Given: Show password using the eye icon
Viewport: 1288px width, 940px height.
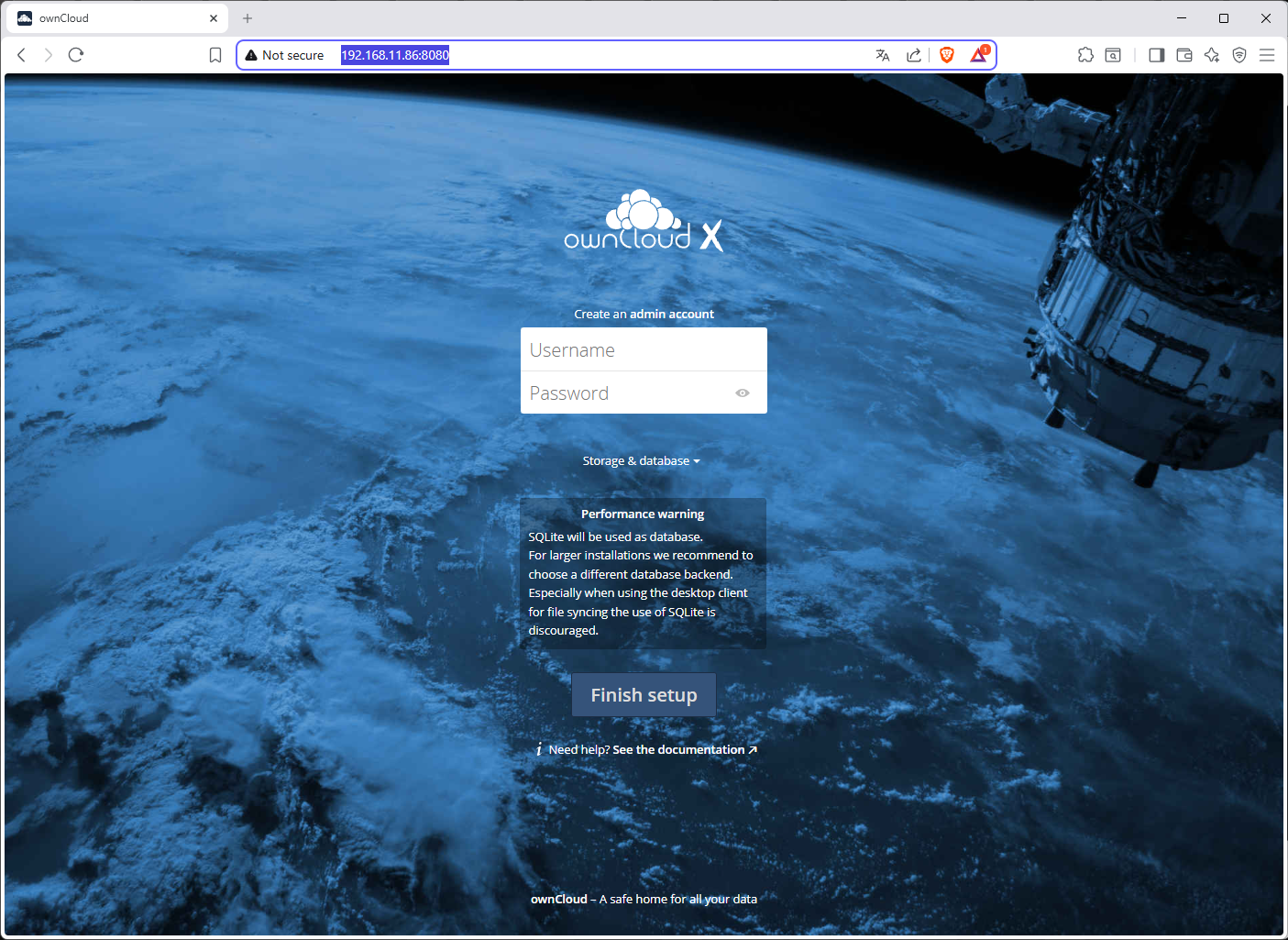Looking at the screenshot, I should [x=743, y=393].
